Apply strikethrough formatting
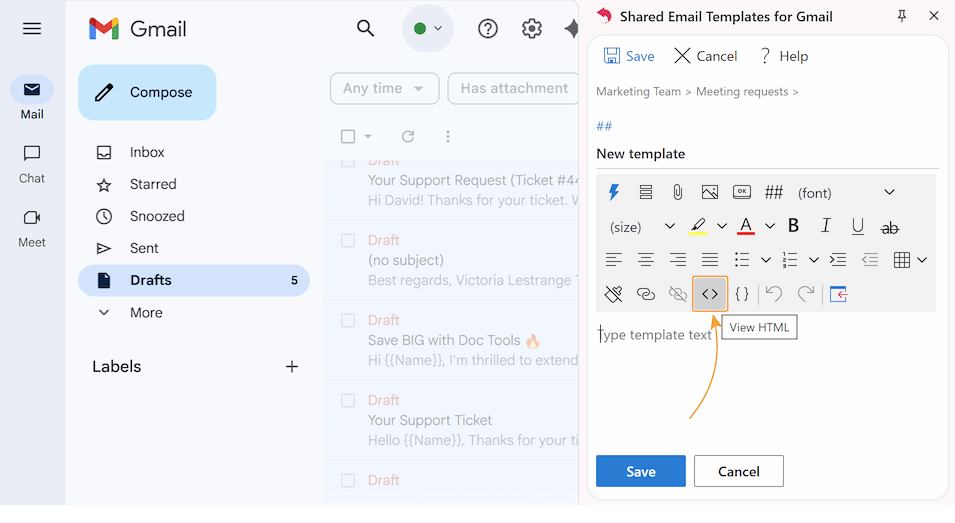Screen dimensions: 955x523 (890, 228)
